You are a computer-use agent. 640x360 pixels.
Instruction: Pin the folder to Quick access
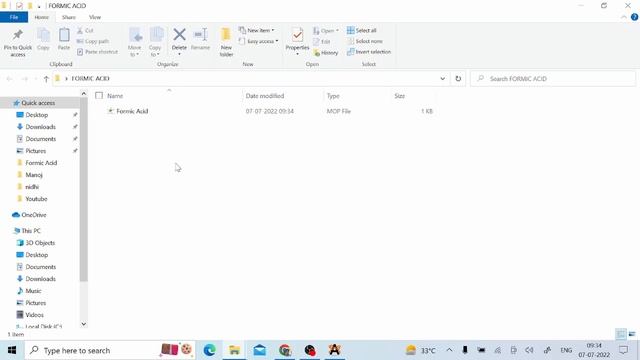pos(18,42)
